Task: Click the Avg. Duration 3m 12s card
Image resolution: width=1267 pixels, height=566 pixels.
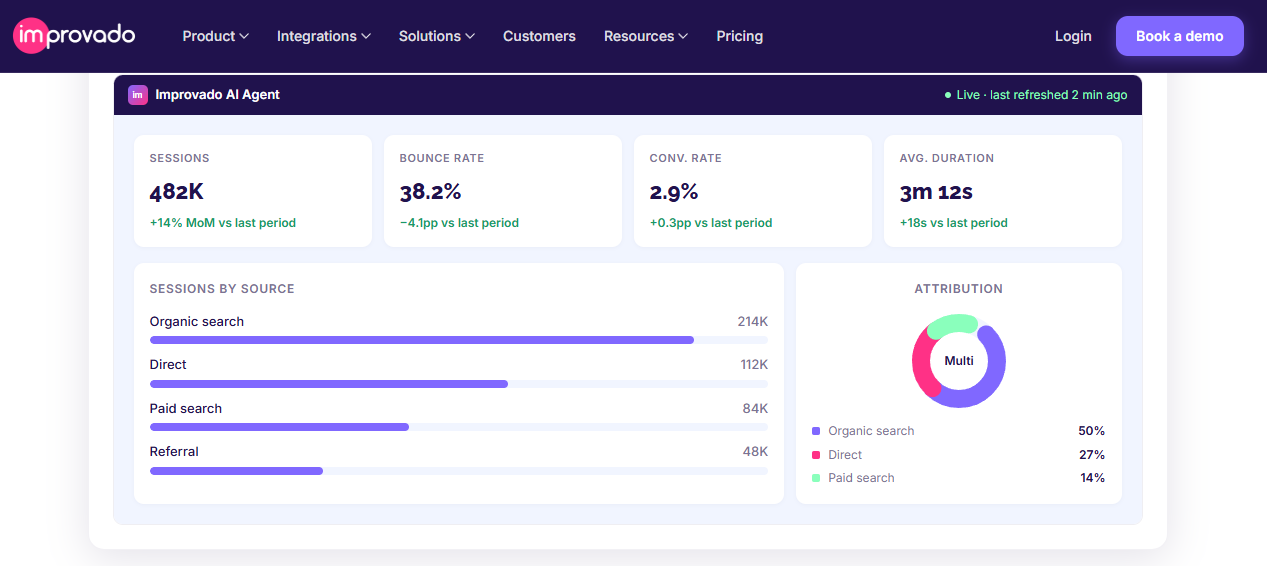Action: (x=1003, y=191)
